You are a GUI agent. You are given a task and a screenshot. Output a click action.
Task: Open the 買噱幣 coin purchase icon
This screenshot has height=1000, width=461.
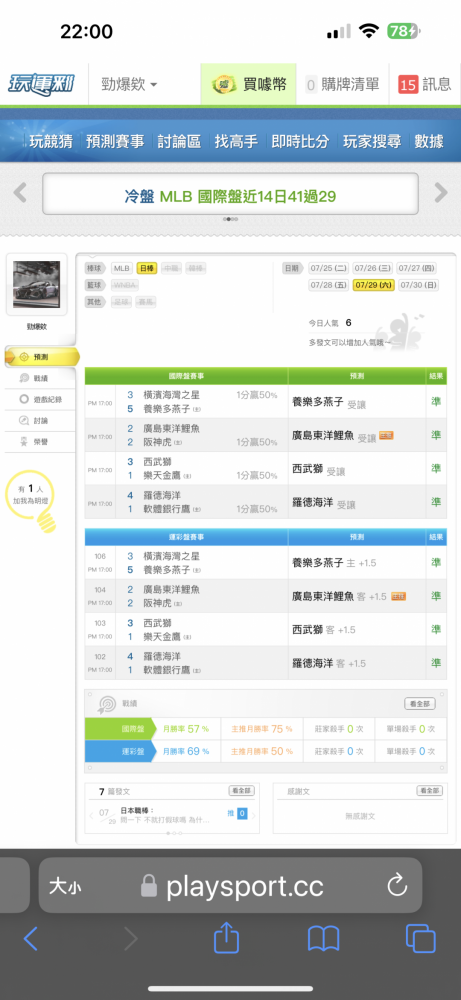pos(221,84)
